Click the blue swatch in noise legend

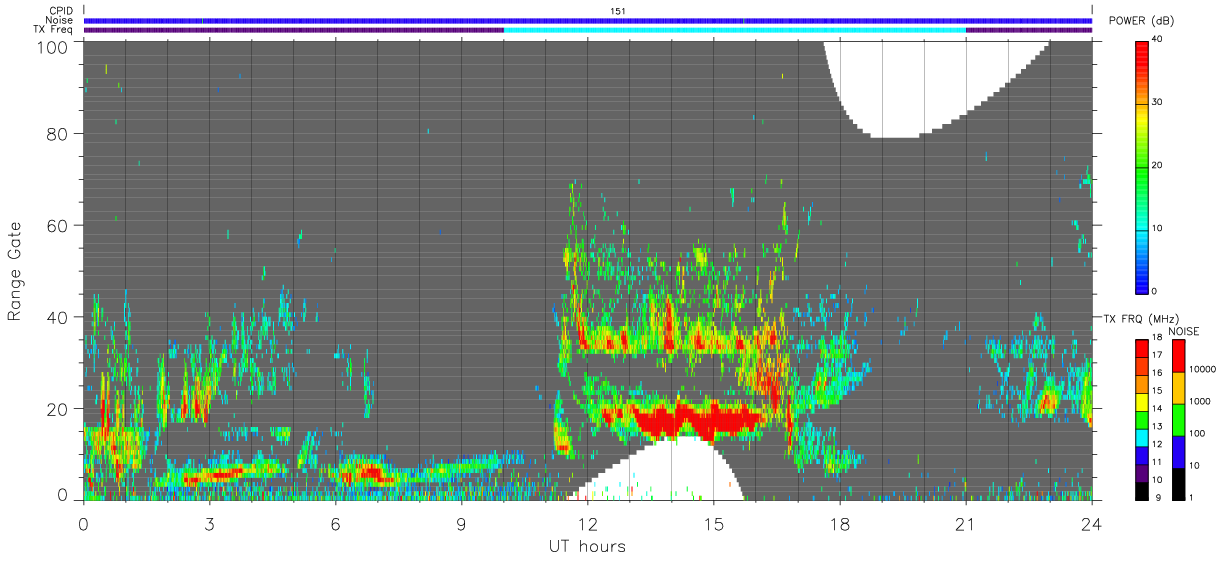pyautogui.click(x=1178, y=451)
